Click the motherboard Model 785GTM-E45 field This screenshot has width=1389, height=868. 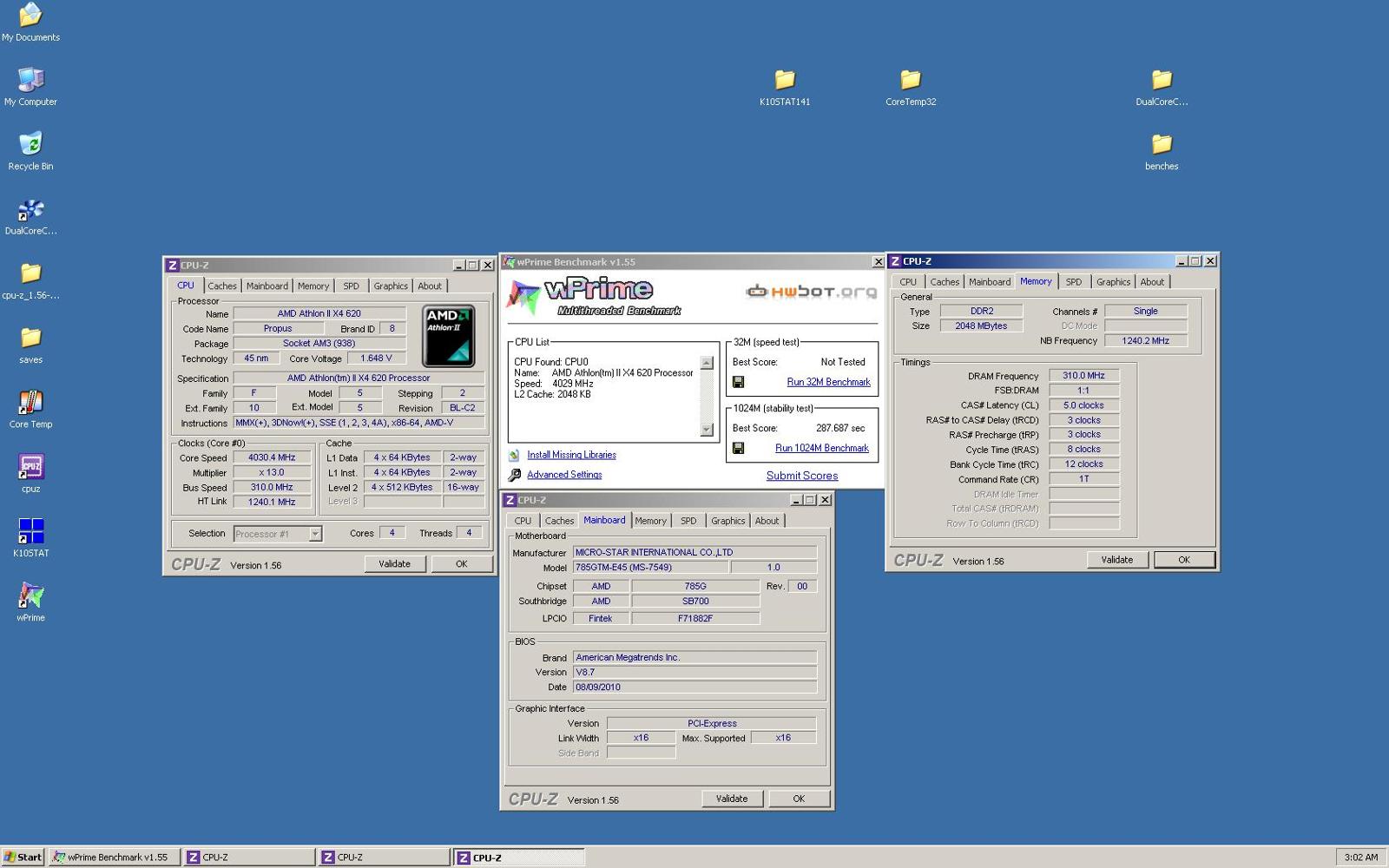pyautogui.click(x=650, y=567)
